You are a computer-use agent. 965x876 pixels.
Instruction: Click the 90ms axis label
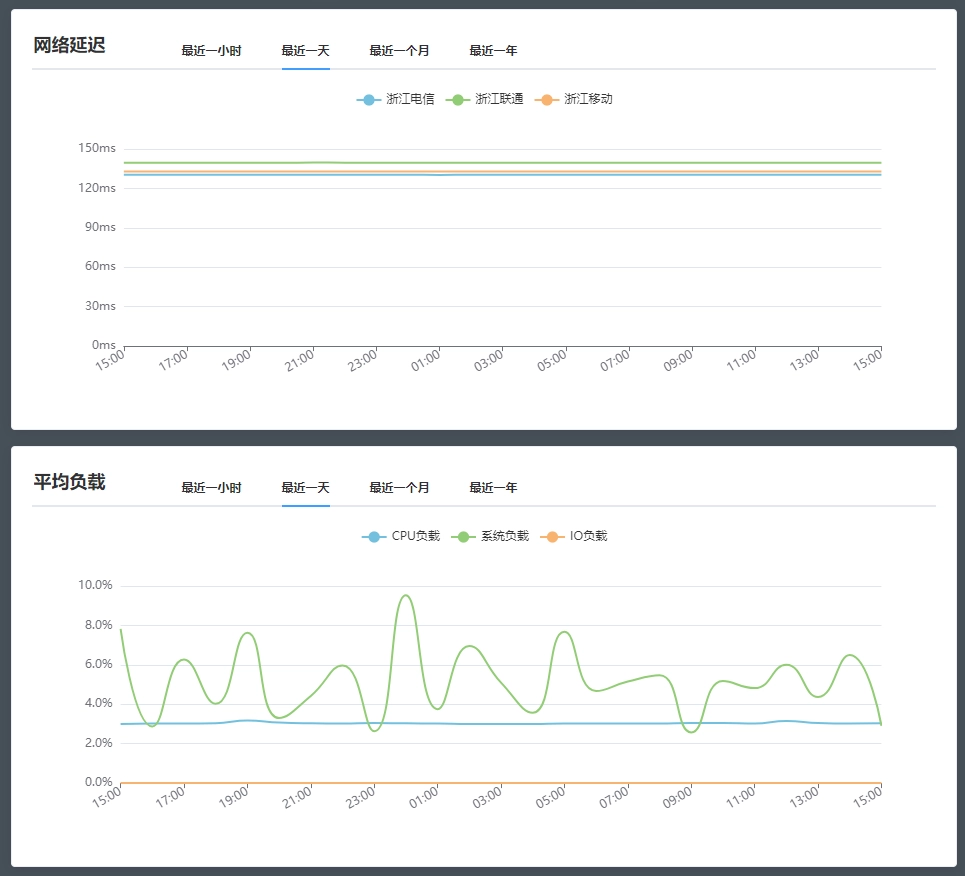(x=100, y=227)
